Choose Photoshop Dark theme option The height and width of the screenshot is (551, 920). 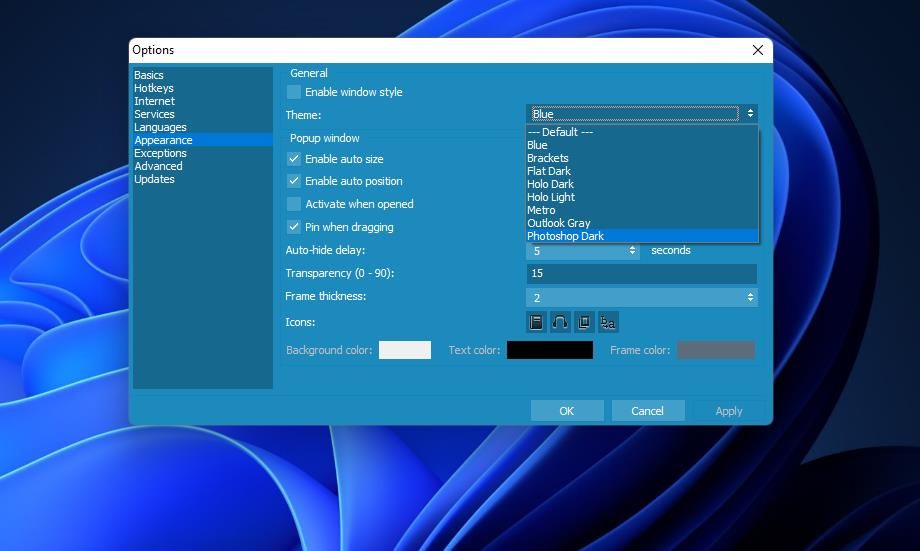(x=642, y=236)
